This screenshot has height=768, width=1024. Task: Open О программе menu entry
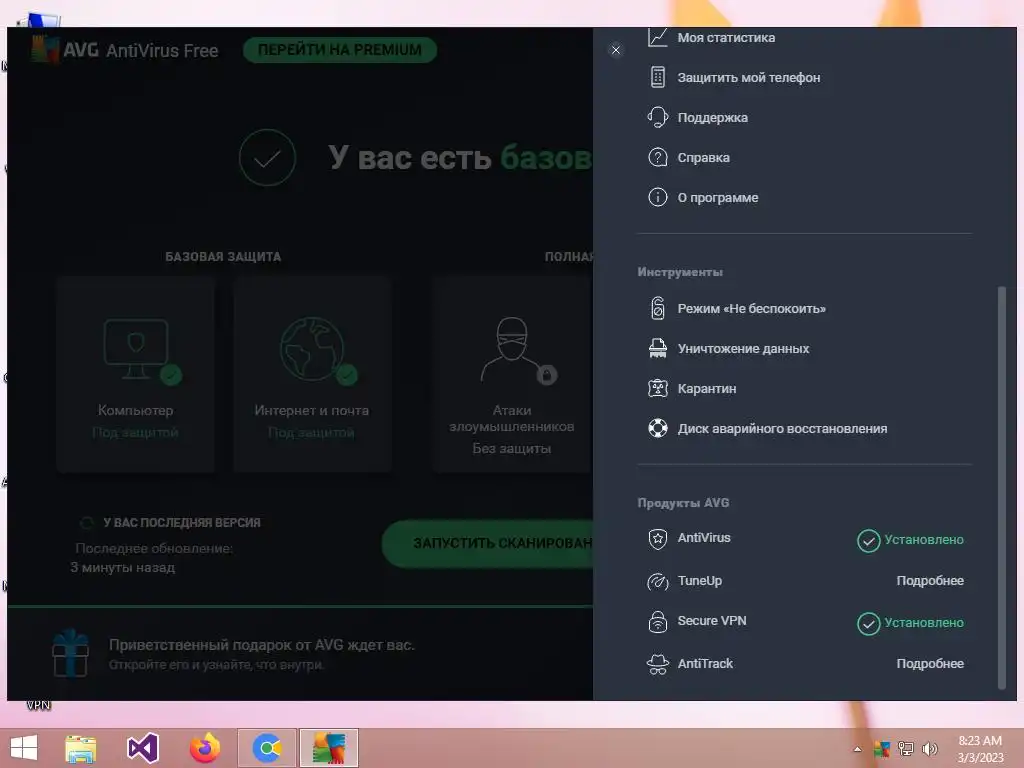click(718, 197)
